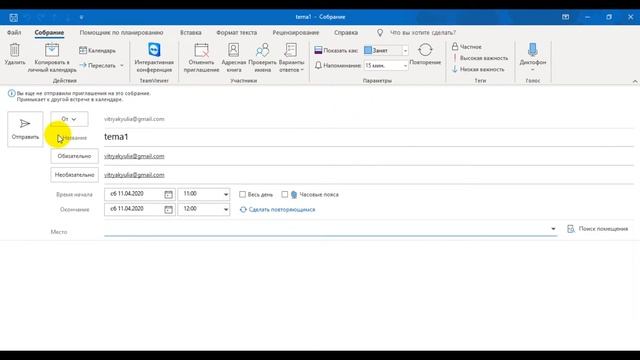Click the info icon in notification bar

[11, 93]
